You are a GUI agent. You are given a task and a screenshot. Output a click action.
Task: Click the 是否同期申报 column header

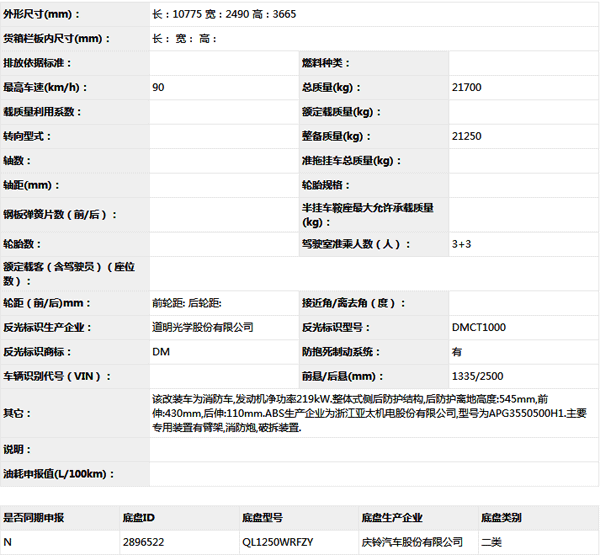[x=34, y=517]
